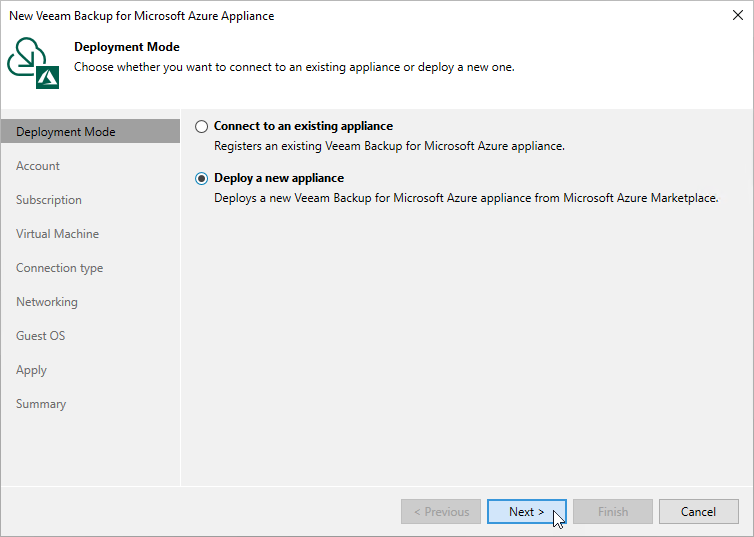Select Connect to an existing appliance radio button

pyautogui.click(x=201, y=126)
